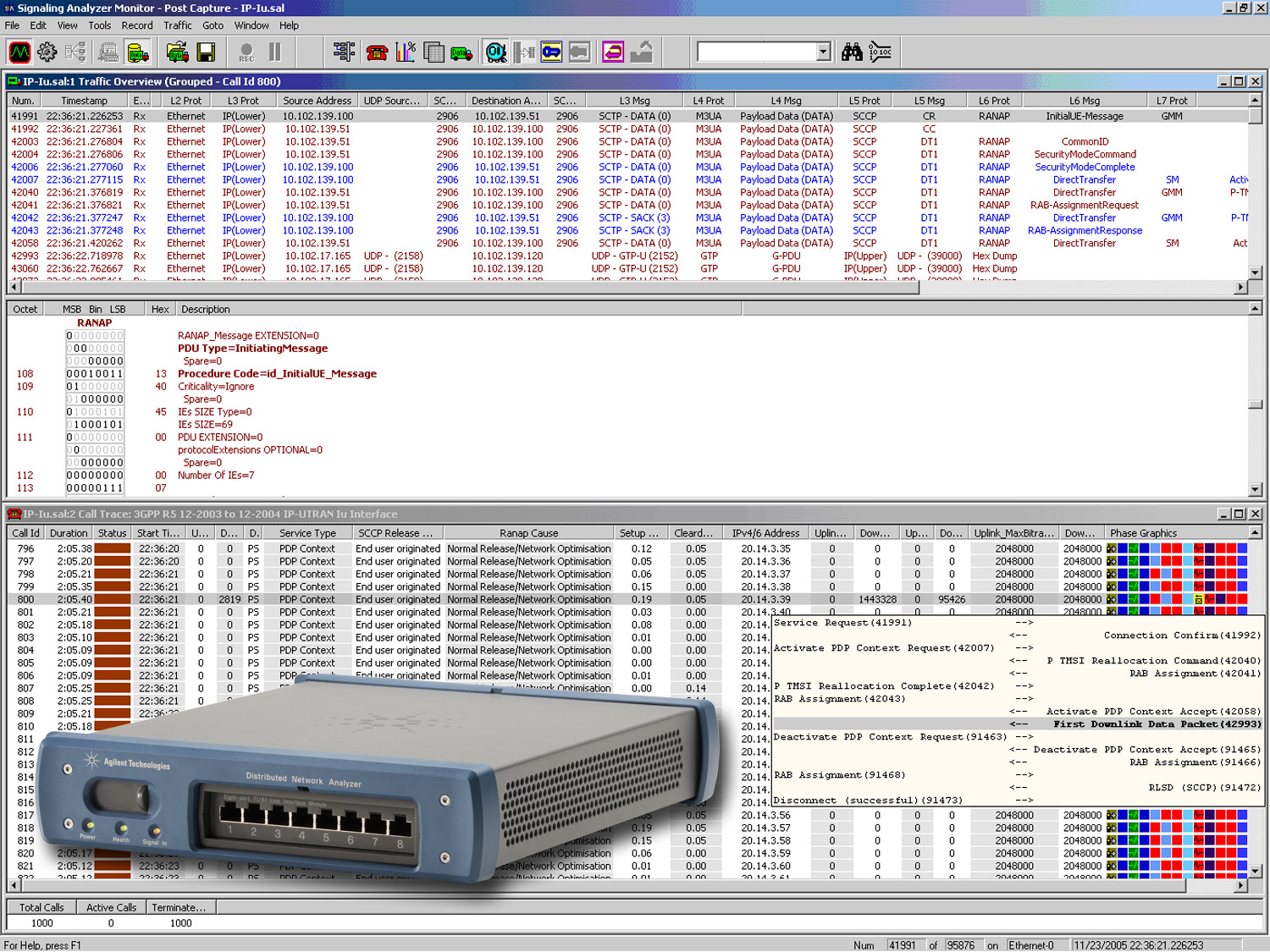Screen dimensions: 1270x952
Task: Click the green waveform monitor icon
Action: [x=19, y=52]
